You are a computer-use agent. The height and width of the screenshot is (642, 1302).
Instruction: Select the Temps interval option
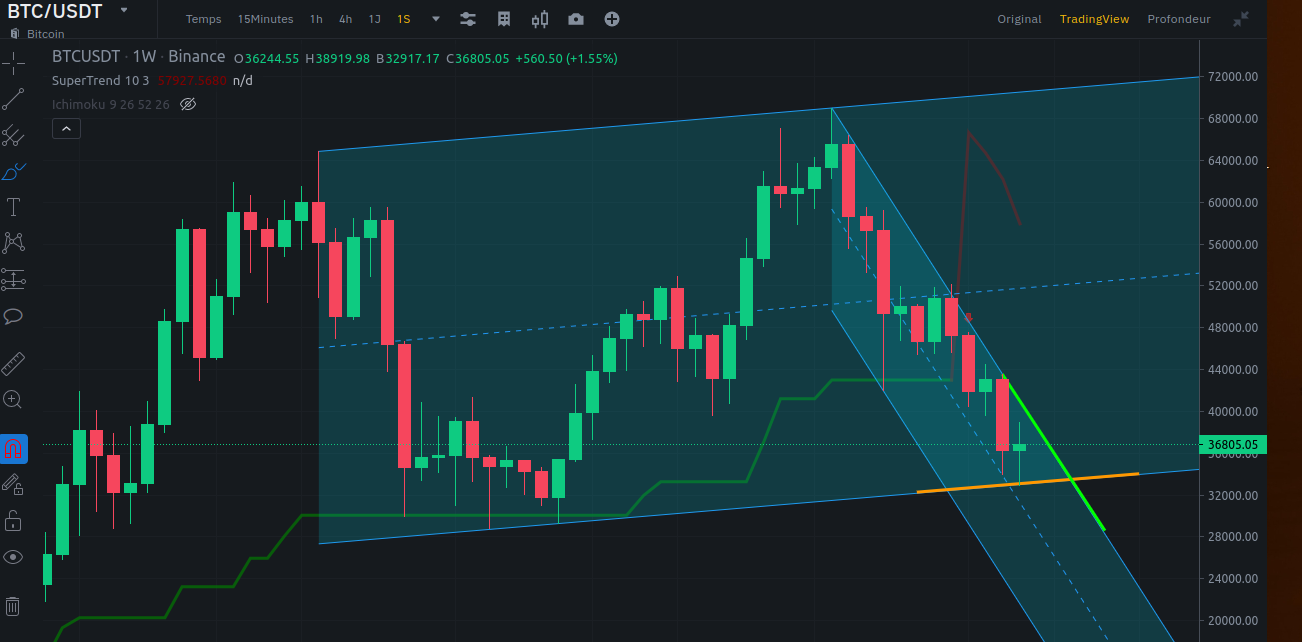click(x=203, y=19)
